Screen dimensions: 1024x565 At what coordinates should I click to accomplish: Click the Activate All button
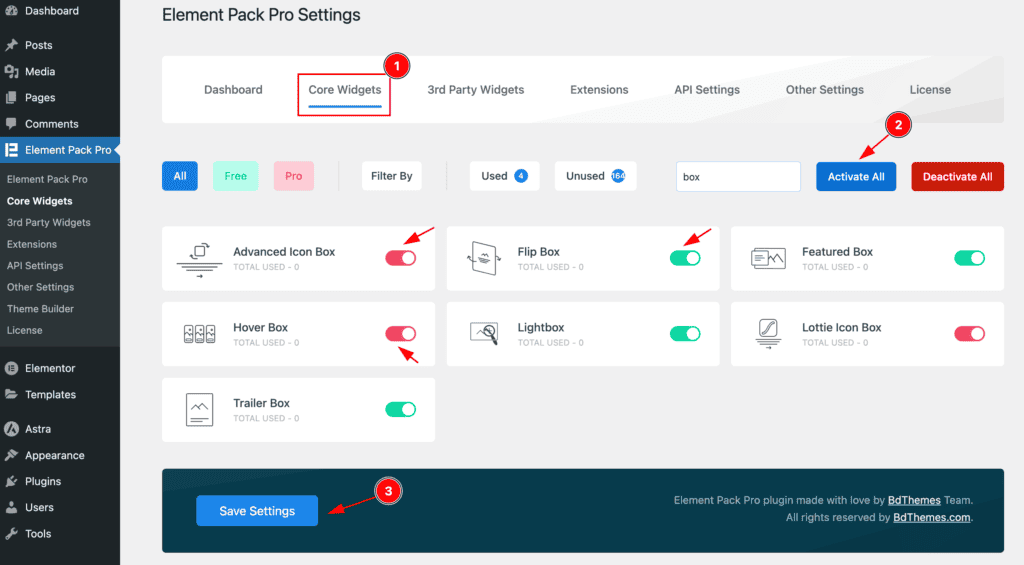[x=856, y=176]
